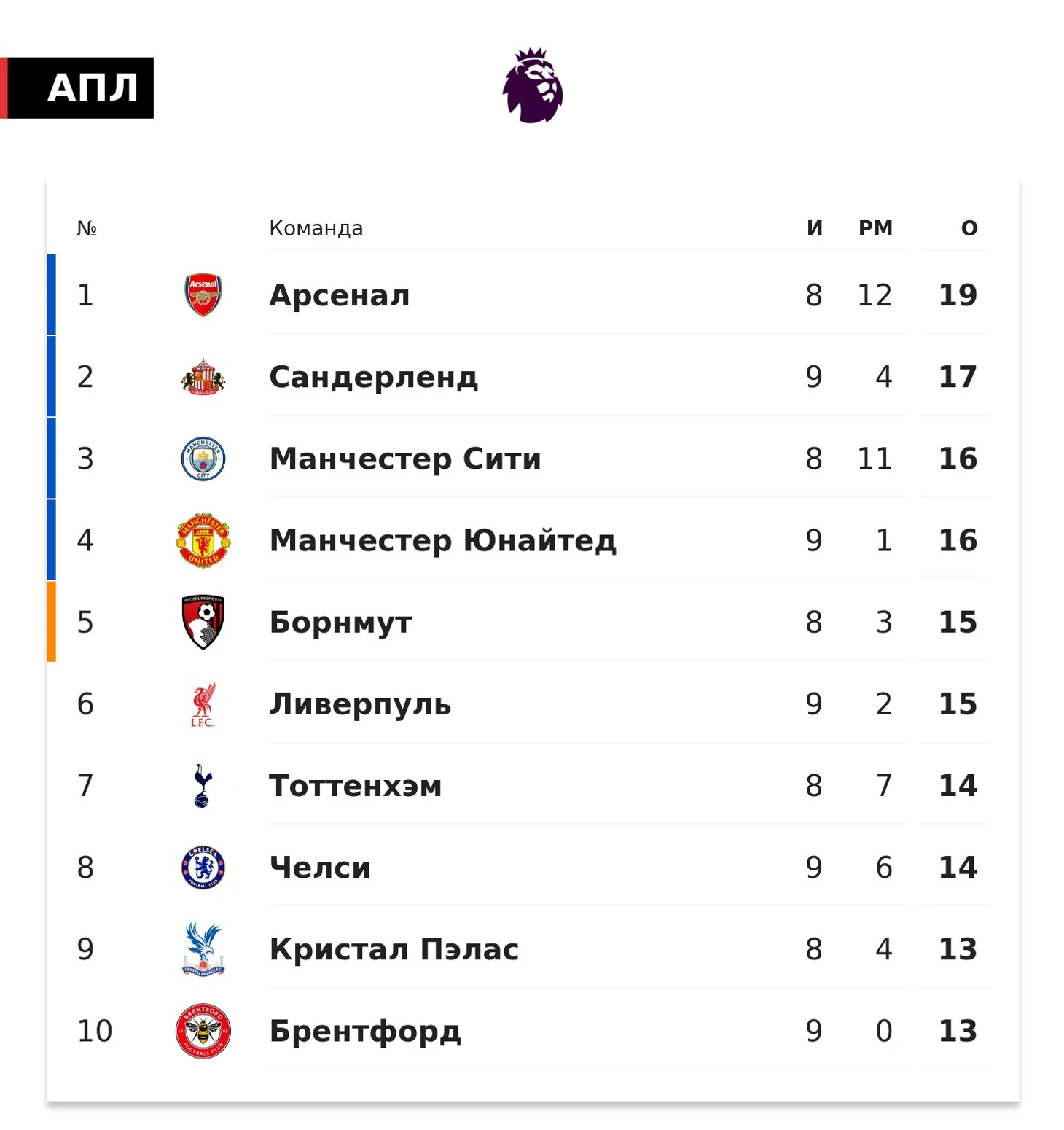
Task: Open the Арсенал team name
Action: [340, 295]
